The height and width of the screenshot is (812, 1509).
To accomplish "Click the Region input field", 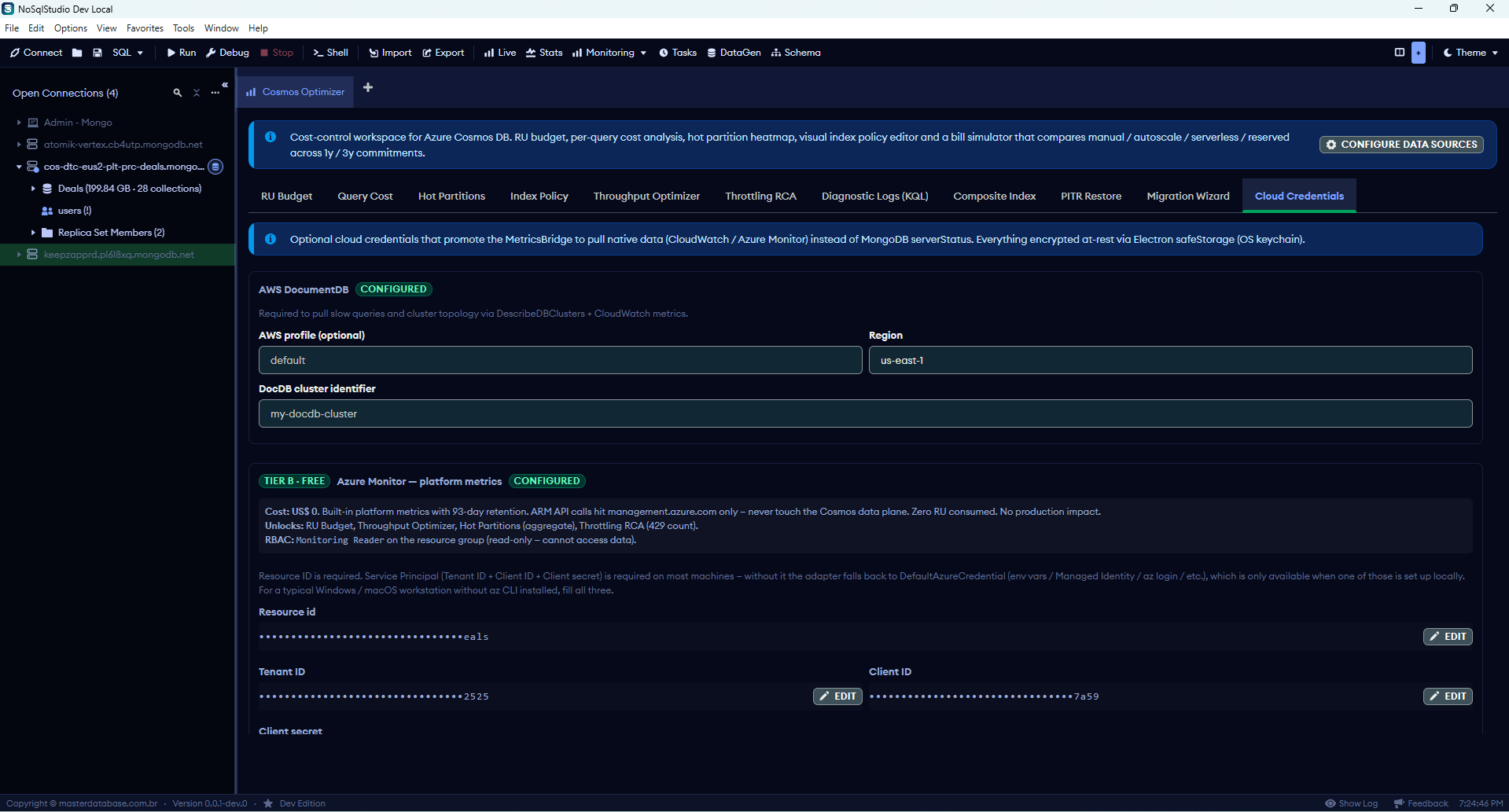I will 1170,360.
